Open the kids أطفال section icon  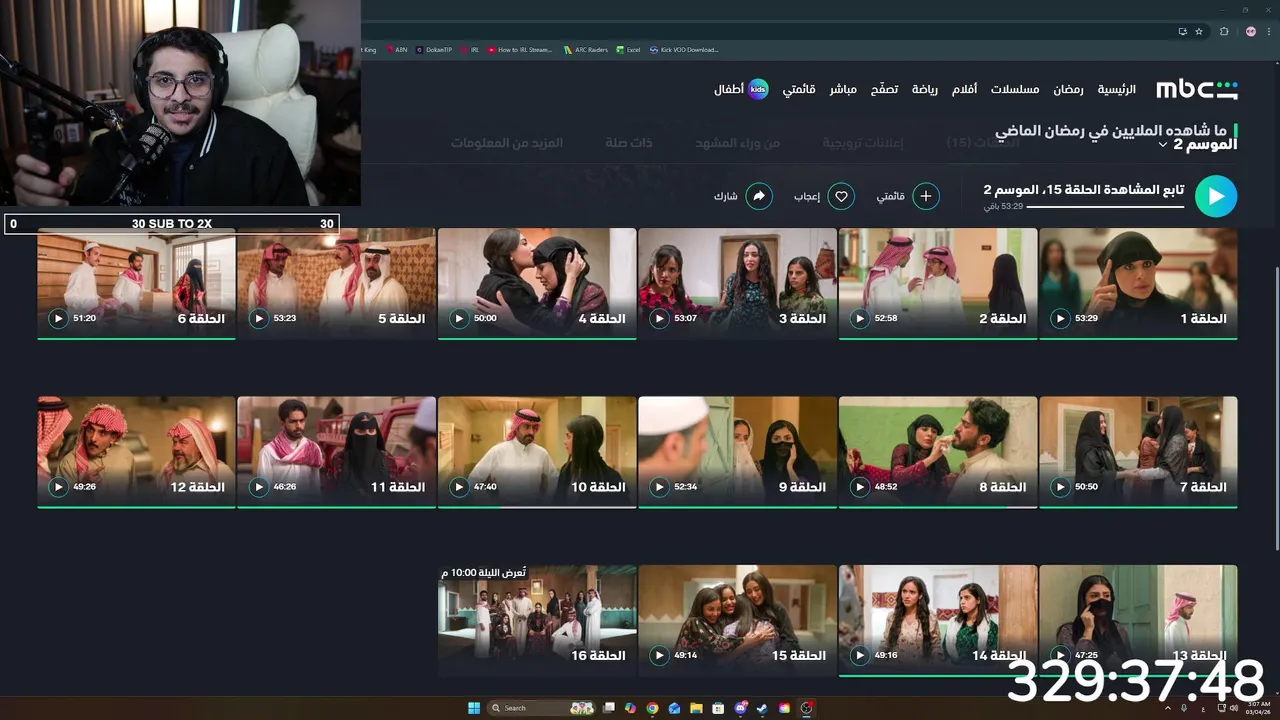(758, 89)
